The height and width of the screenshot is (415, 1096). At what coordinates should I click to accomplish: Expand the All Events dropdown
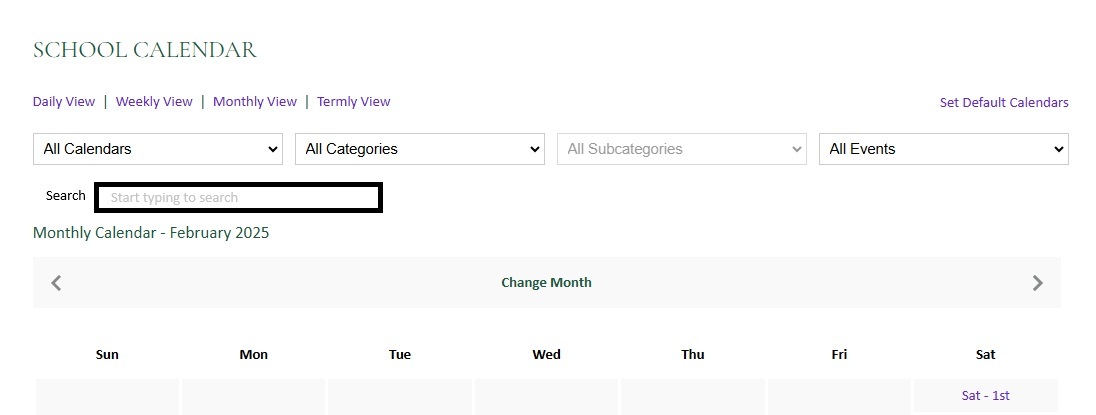click(943, 149)
